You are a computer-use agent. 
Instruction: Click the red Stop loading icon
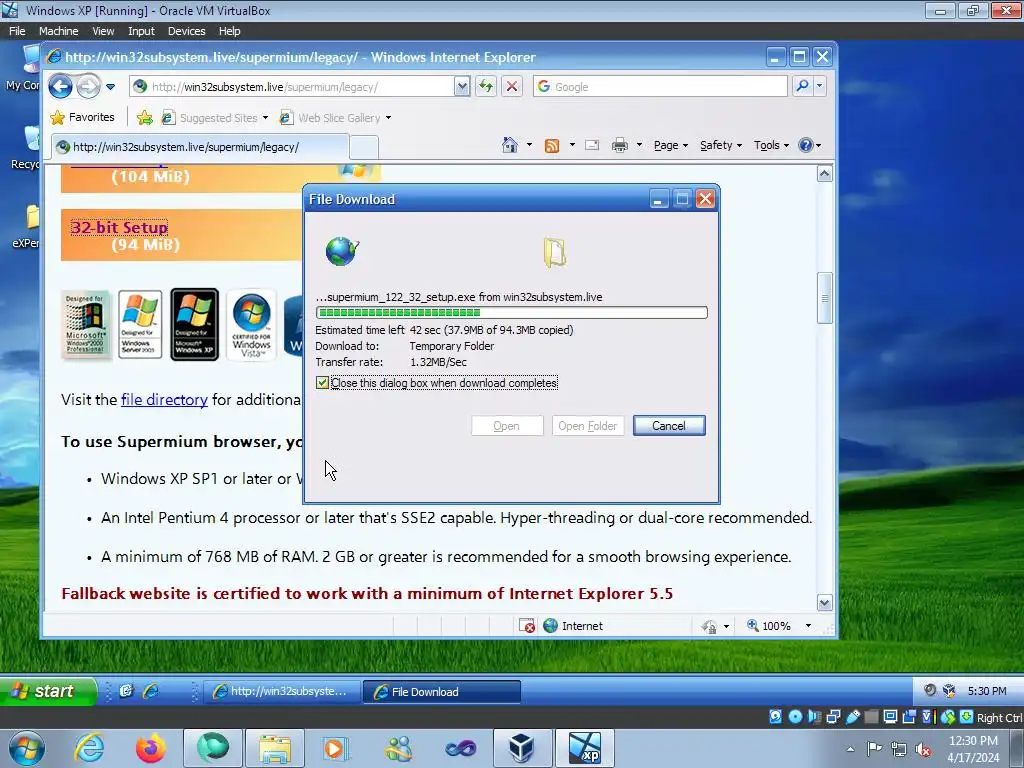coord(512,86)
